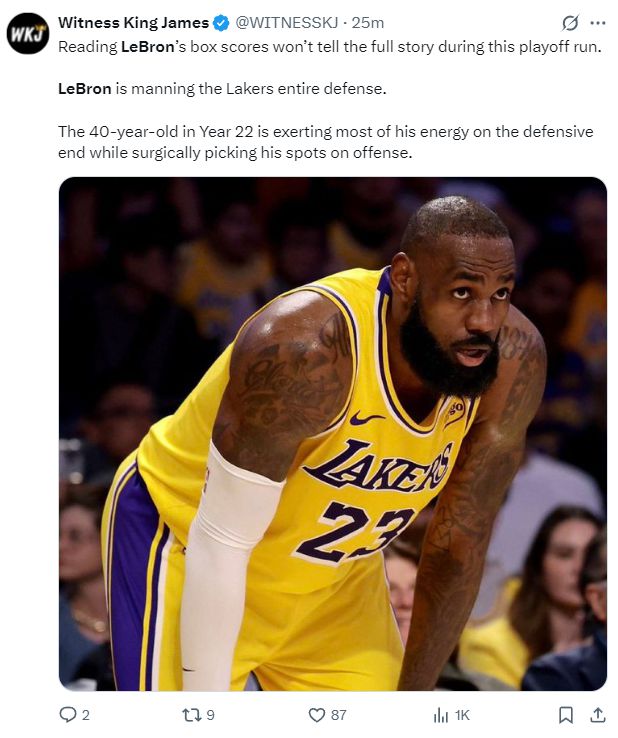Open the @WITNESSKJ handle link
618x738 pixels.
click(286, 23)
